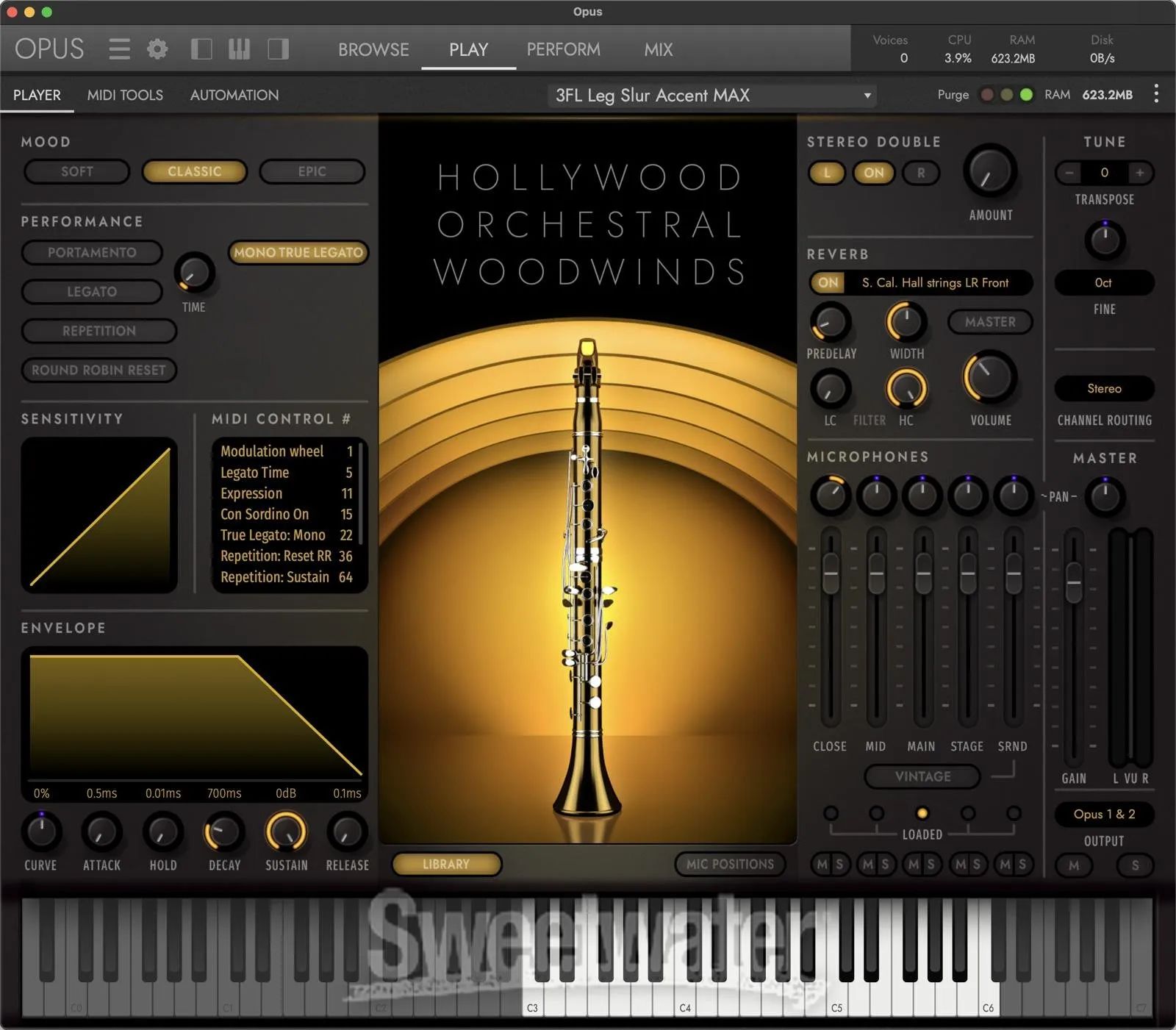
Task: Click the Close microphone volume fader
Action: pyautogui.click(x=831, y=573)
